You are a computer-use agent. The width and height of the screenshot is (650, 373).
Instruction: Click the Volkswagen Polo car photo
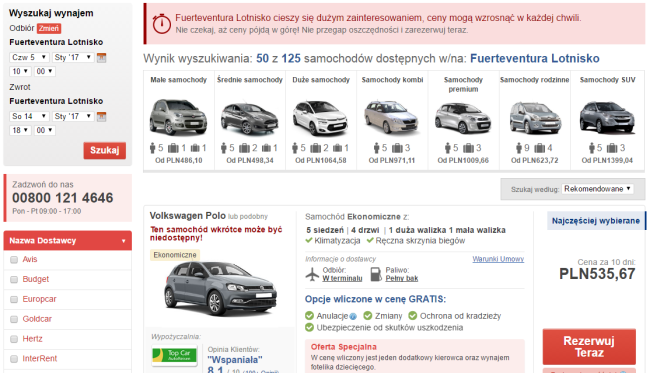pyautogui.click(x=221, y=289)
